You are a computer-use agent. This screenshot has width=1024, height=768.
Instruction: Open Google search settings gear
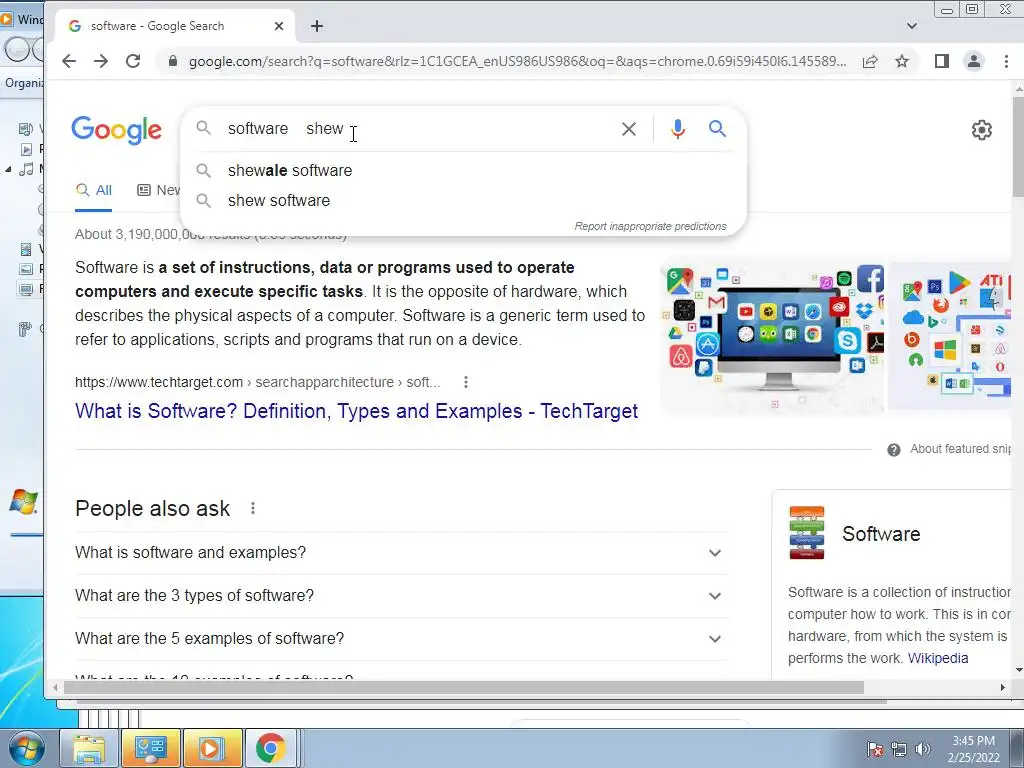pyautogui.click(x=982, y=130)
